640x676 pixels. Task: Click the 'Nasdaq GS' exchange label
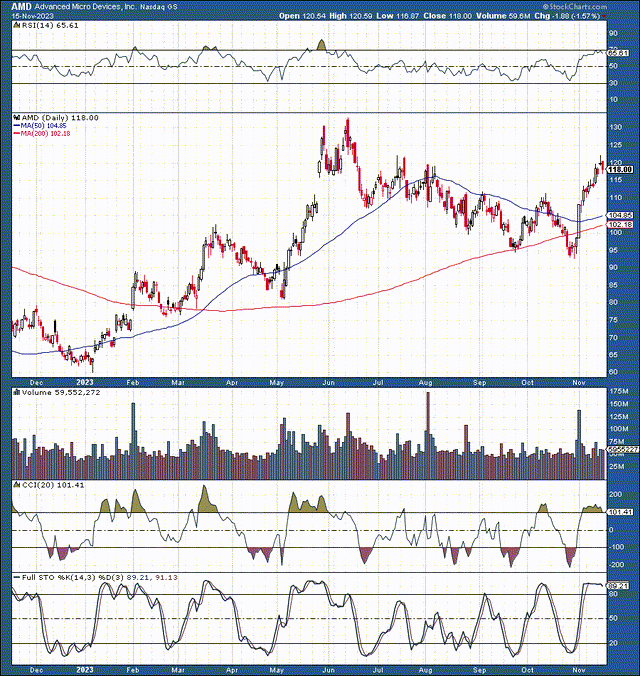tap(158, 7)
